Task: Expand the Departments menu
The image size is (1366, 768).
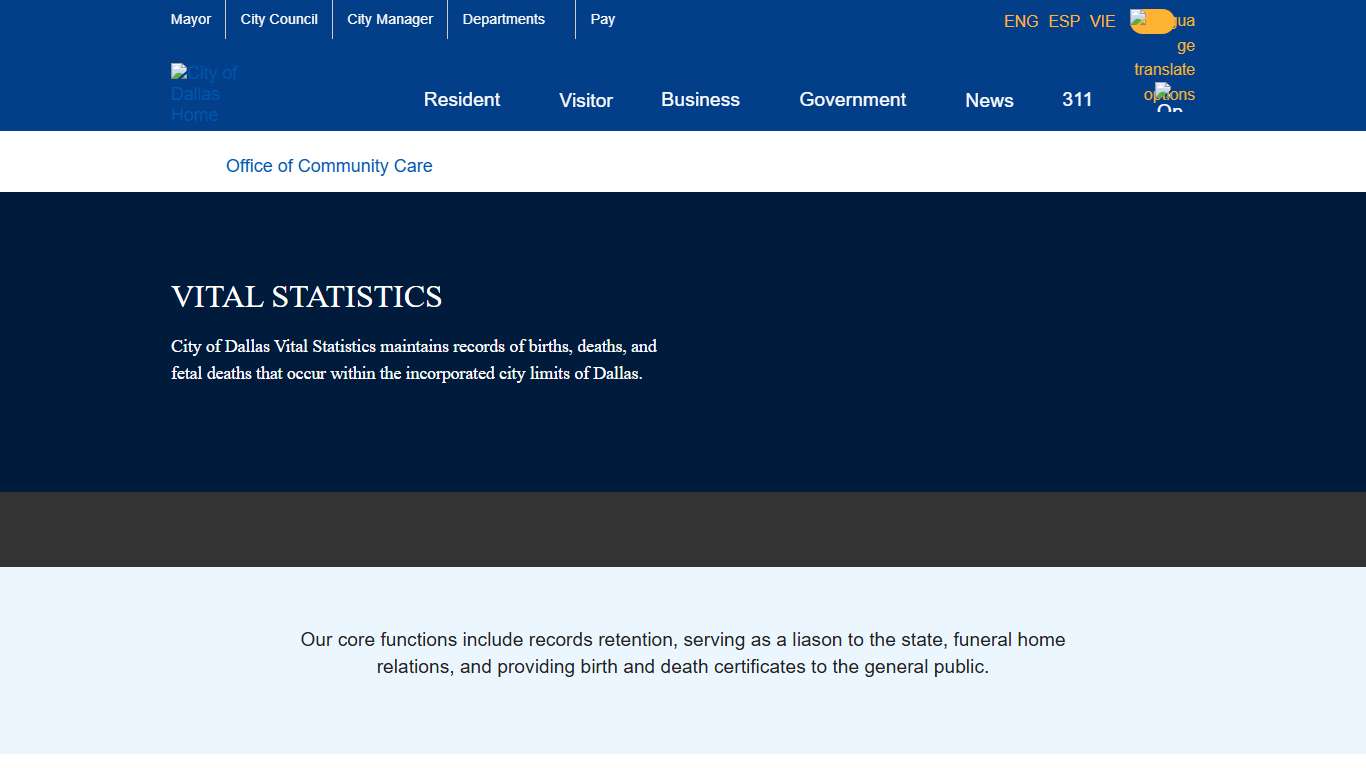Action: tap(503, 19)
